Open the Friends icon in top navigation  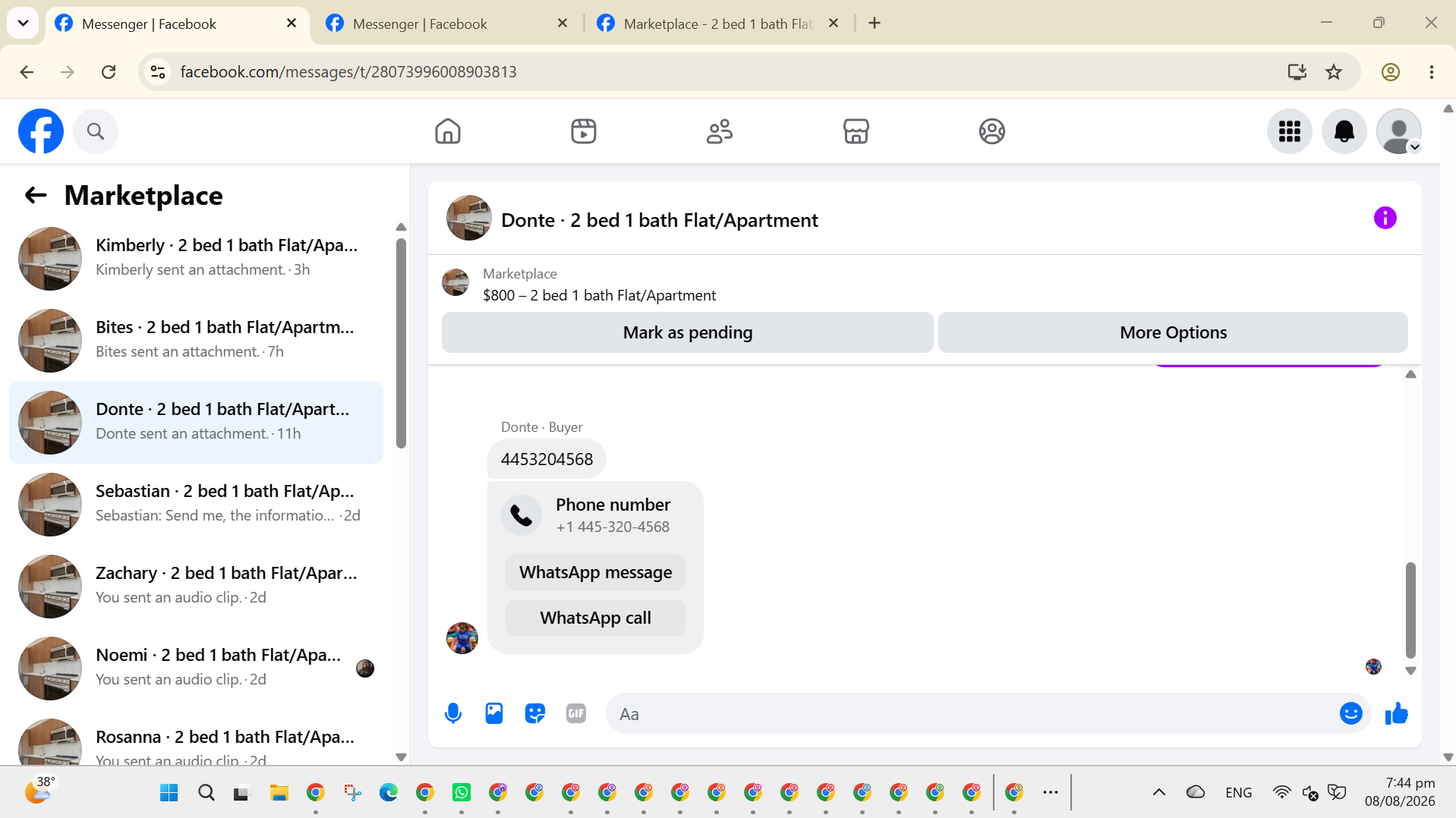click(720, 131)
